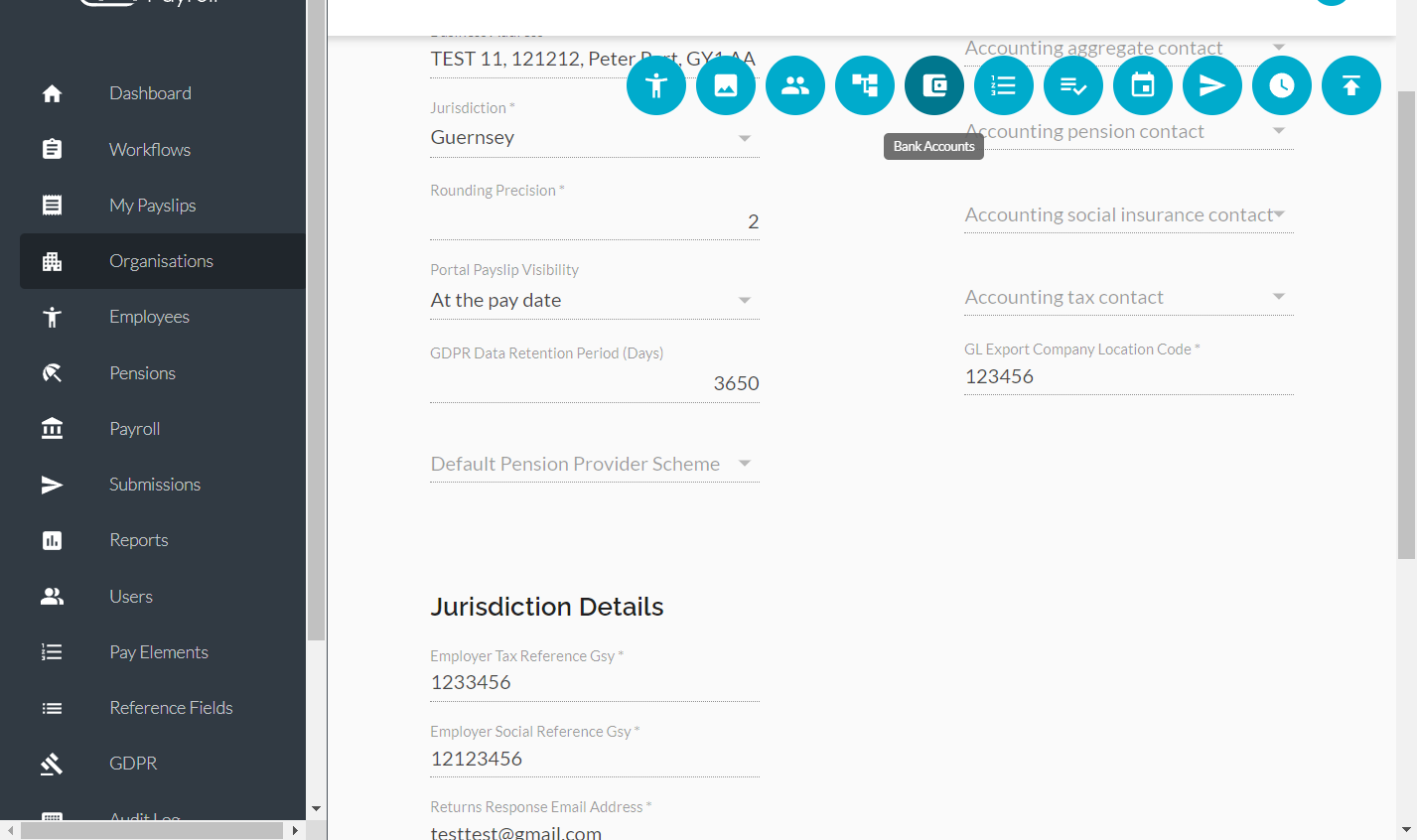
Task: Click the numbered list circular icon
Action: [x=1004, y=85]
